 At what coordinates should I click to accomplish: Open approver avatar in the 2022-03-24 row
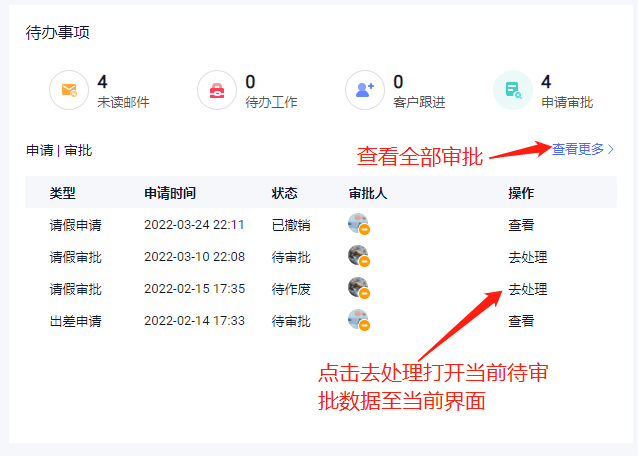pos(359,224)
